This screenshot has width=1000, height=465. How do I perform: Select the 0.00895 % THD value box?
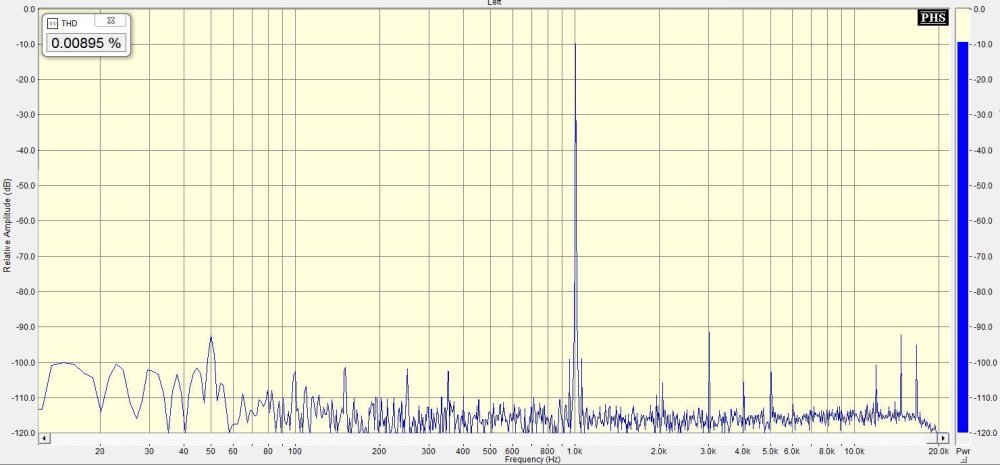coord(85,44)
